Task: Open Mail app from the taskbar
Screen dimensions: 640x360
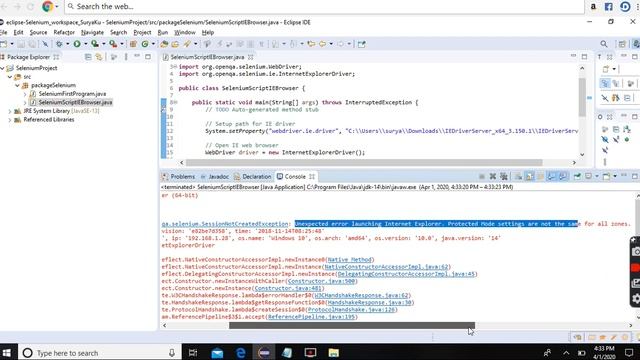Action: [217, 352]
